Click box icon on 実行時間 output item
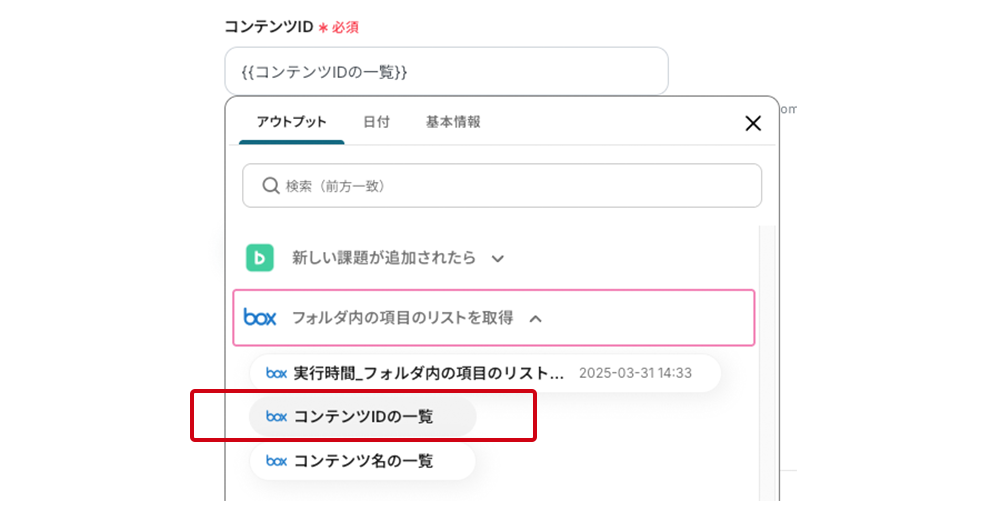The height and width of the screenshot is (515, 1000). [x=276, y=373]
